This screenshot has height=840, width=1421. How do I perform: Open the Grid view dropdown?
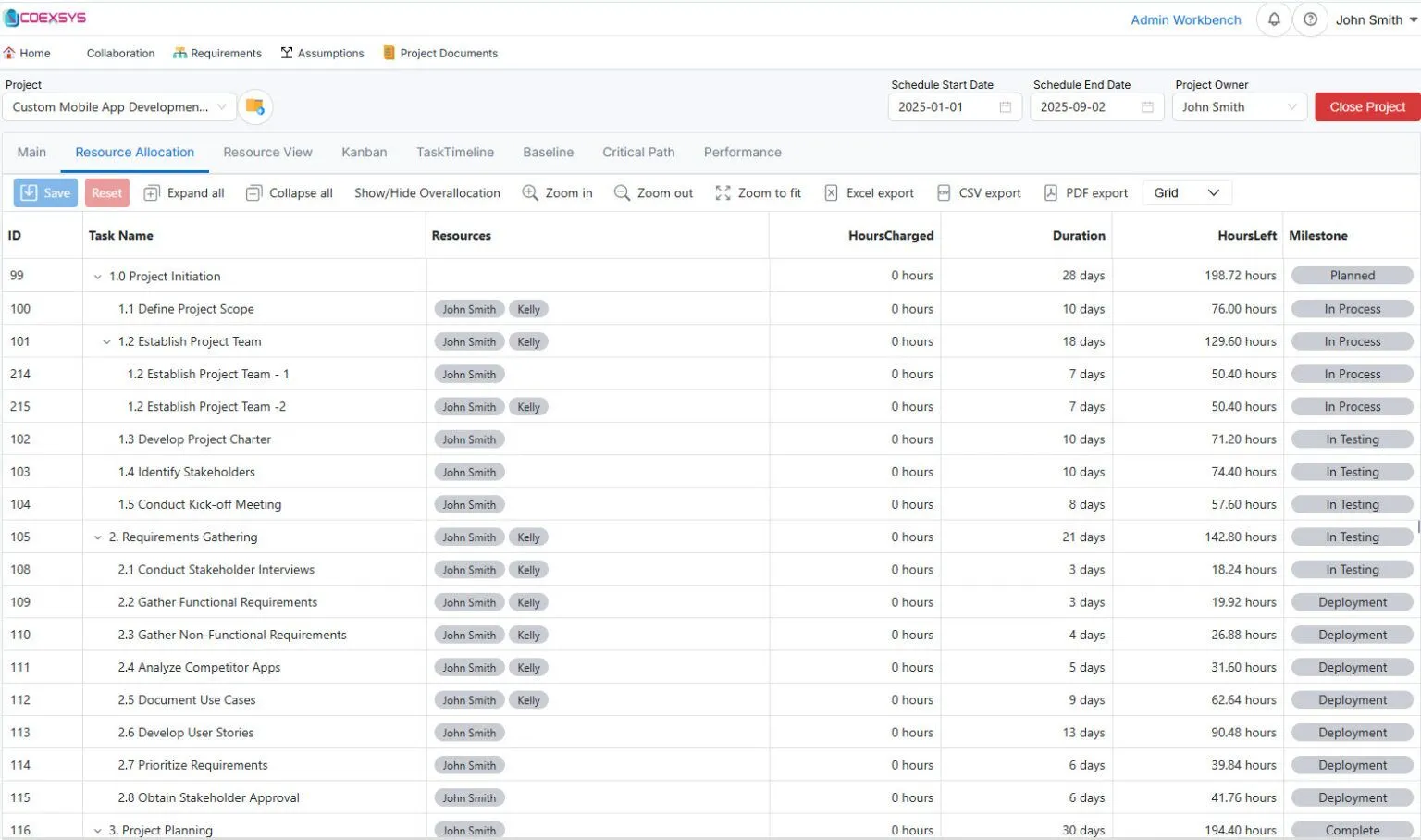[1186, 192]
